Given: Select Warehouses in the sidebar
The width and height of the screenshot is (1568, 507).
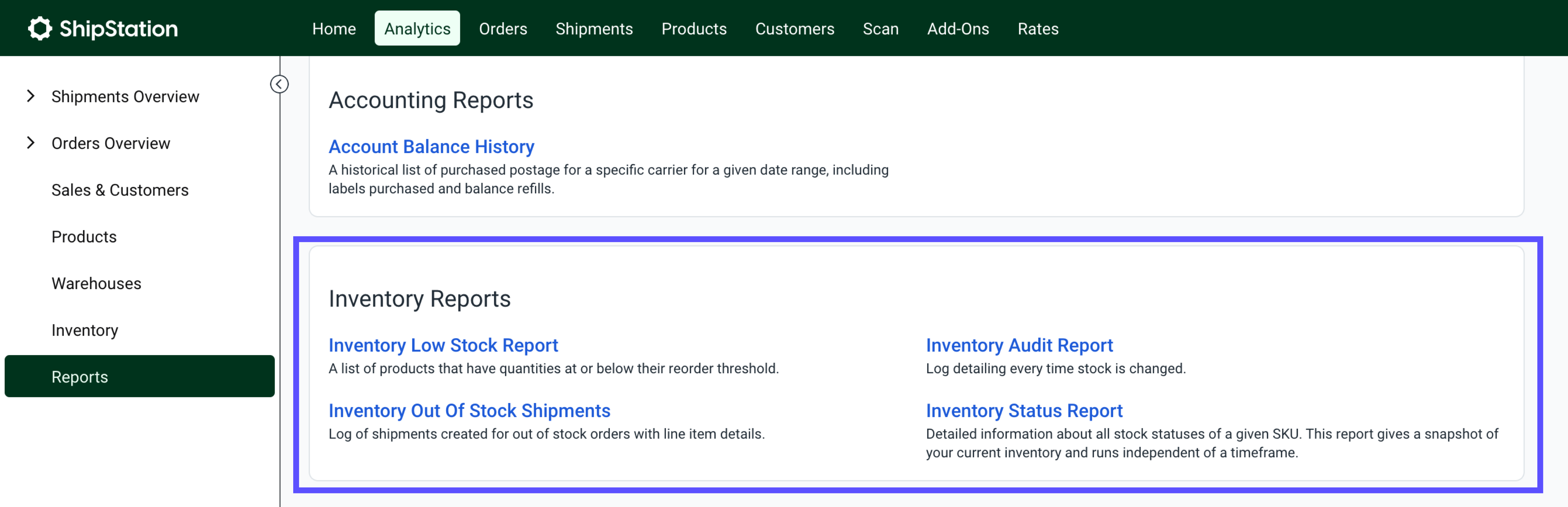Looking at the screenshot, I should (96, 283).
